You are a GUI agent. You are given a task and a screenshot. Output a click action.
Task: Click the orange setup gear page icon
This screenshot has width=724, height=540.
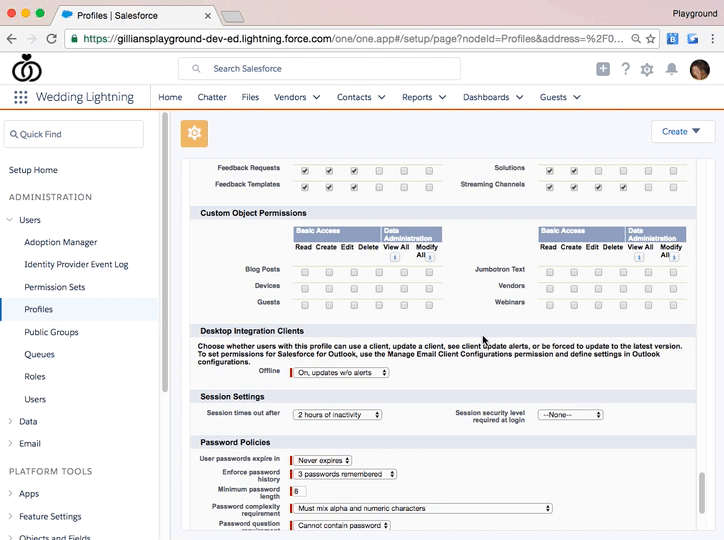194,133
